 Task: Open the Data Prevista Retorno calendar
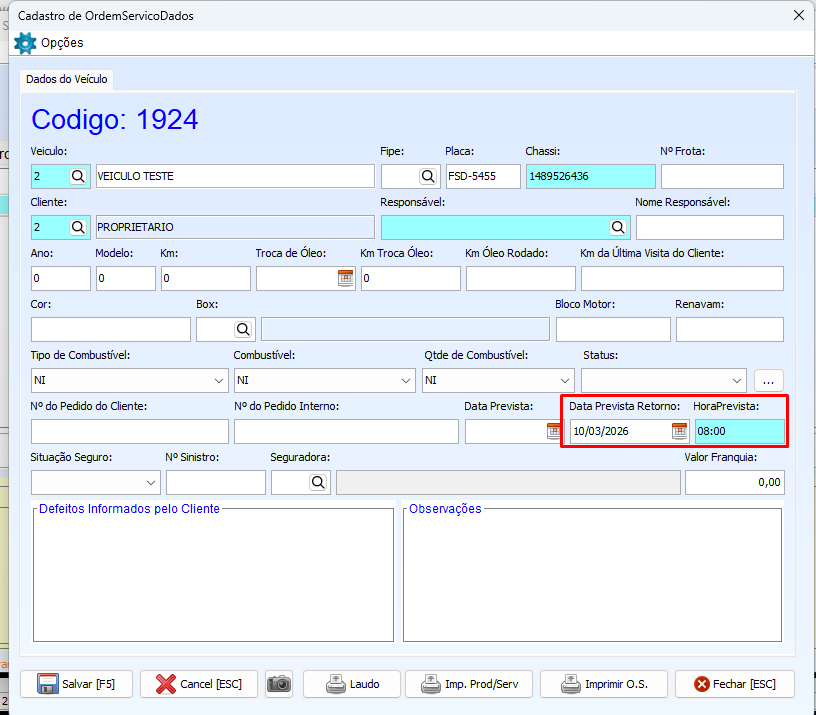[x=679, y=431]
